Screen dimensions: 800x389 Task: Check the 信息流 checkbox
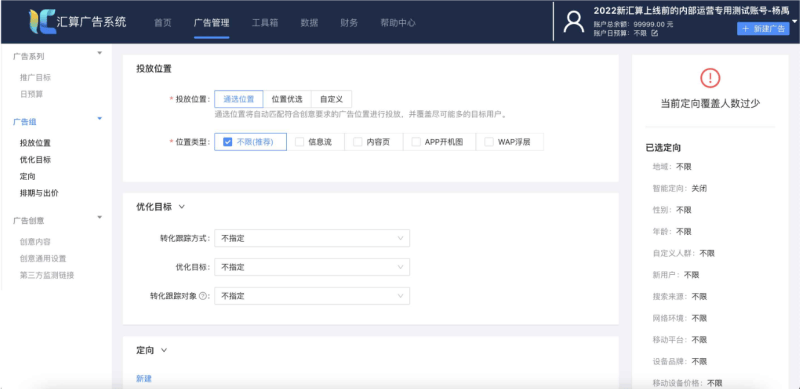299,142
